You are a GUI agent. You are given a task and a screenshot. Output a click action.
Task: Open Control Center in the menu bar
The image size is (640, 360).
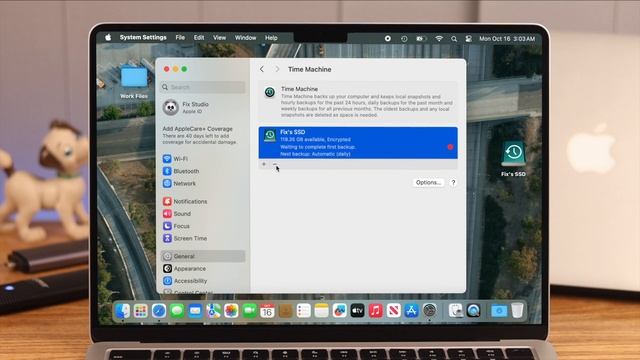click(x=469, y=38)
